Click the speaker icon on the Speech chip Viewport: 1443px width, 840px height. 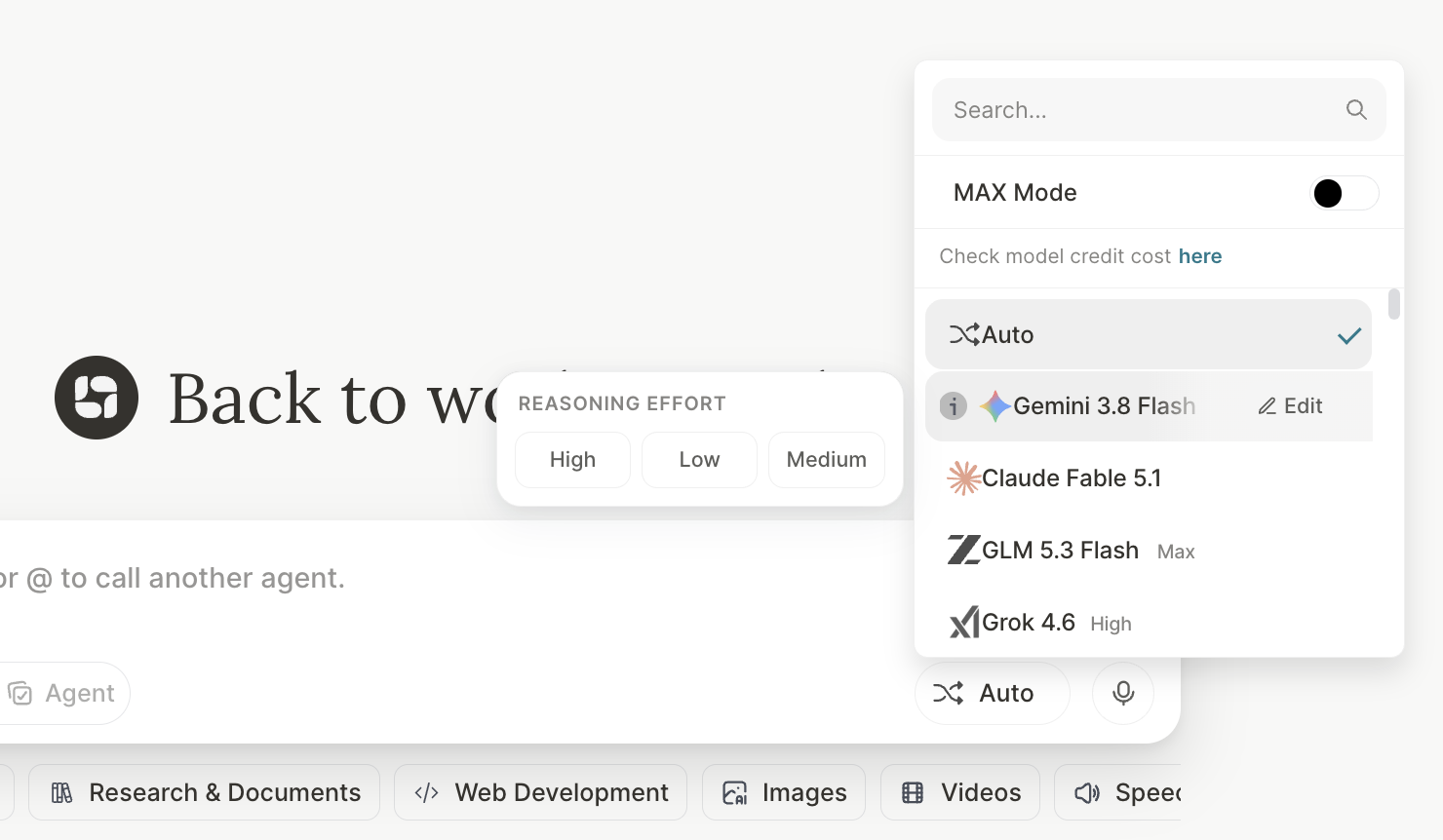click(1087, 792)
